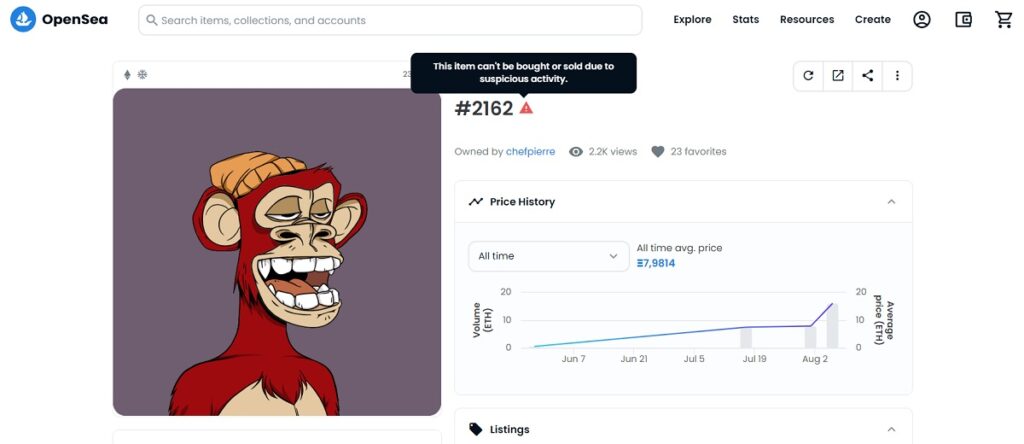Click the Create link

872,20
